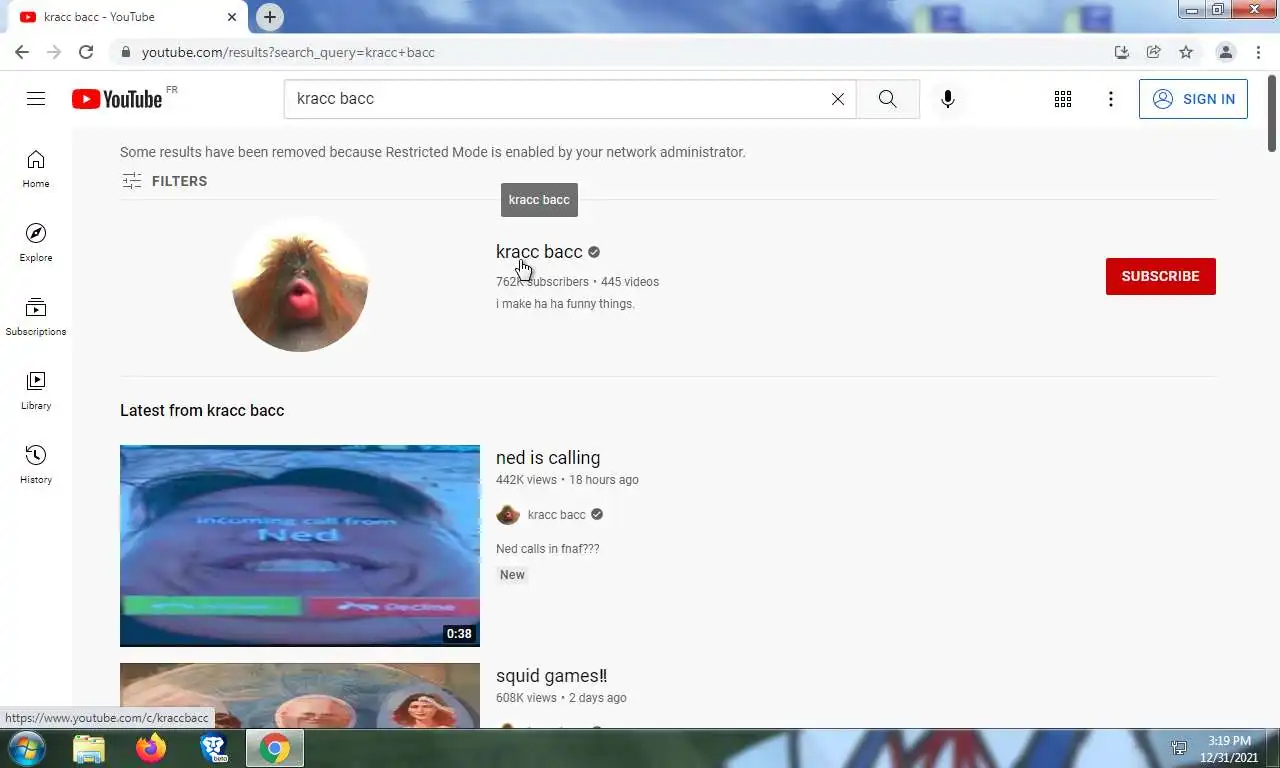Open the 'ned is calling' video title
This screenshot has width=1280, height=768.
pyautogui.click(x=548, y=458)
